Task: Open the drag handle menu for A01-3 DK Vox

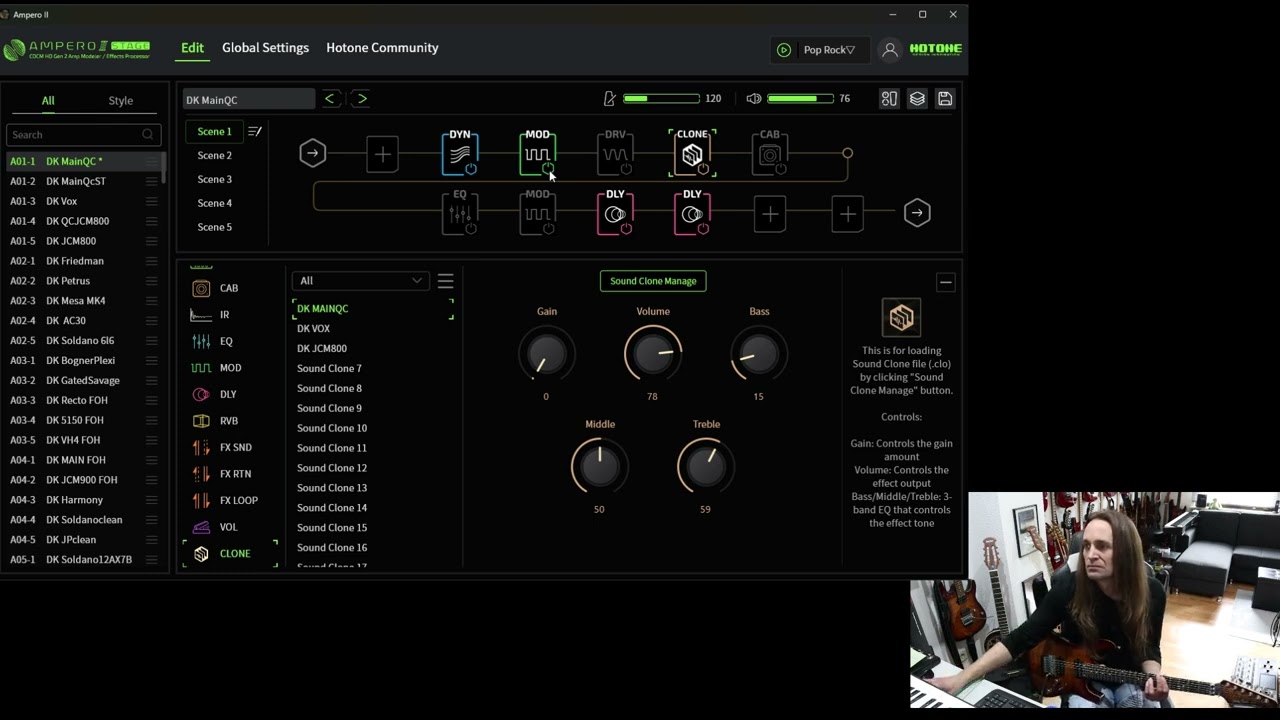Action: (152, 201)
